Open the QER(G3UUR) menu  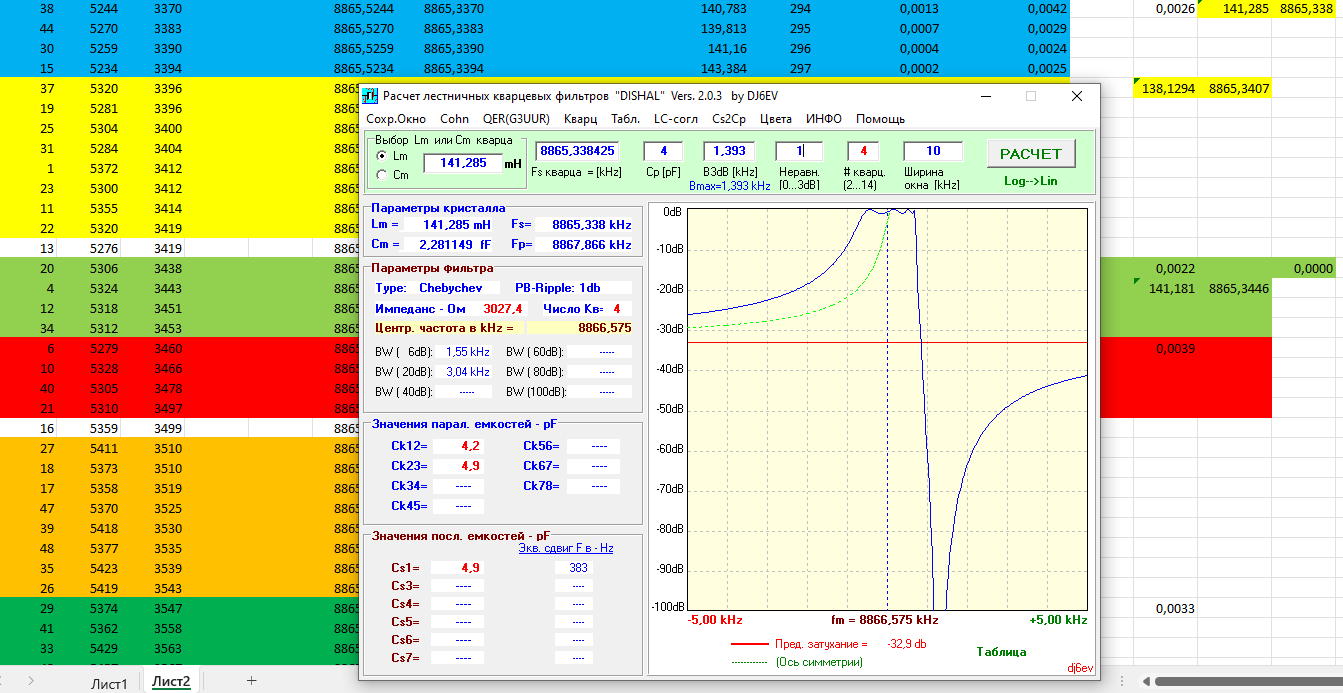(515, 119)
